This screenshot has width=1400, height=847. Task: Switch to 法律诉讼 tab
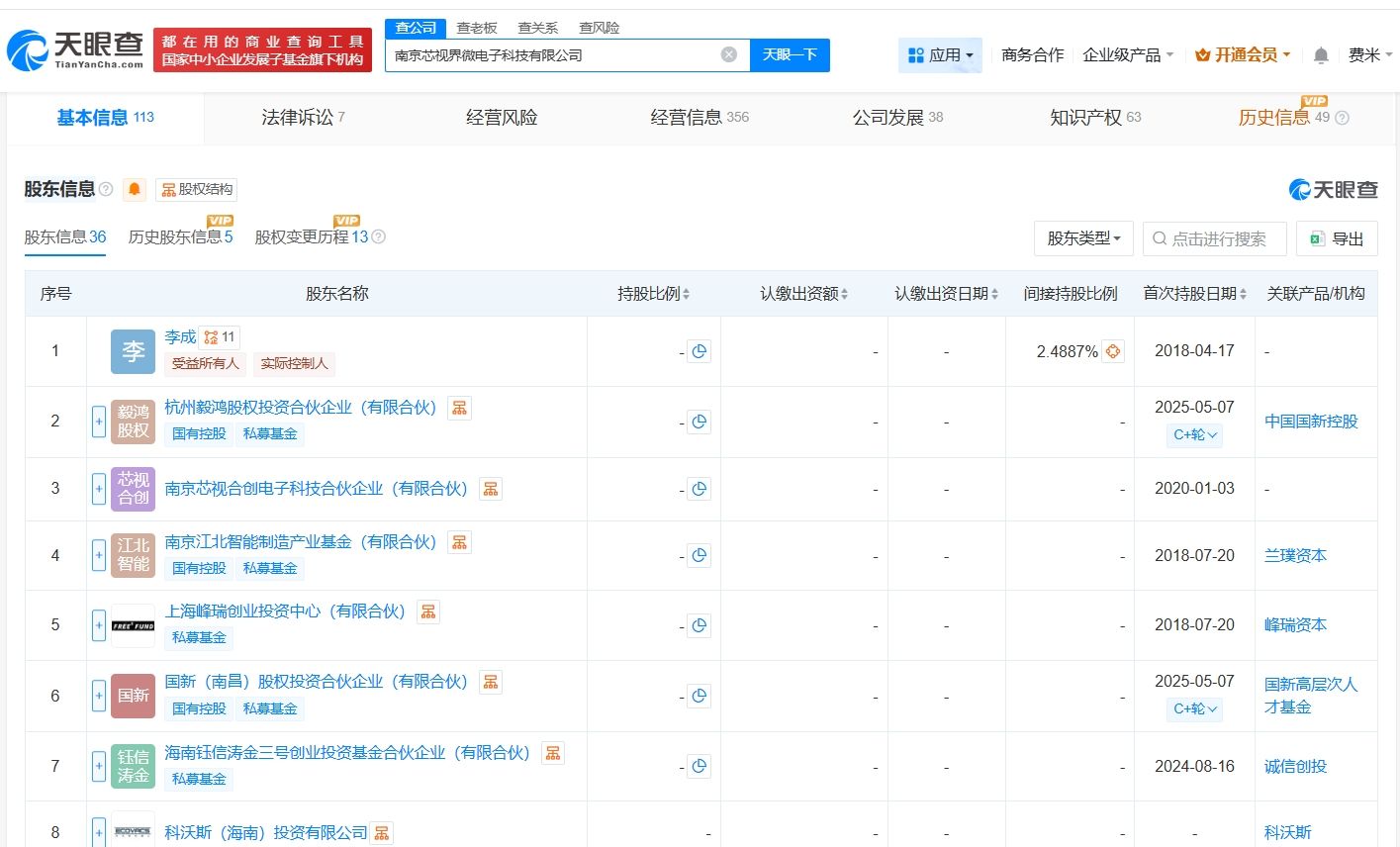click(x=302, y=118)
